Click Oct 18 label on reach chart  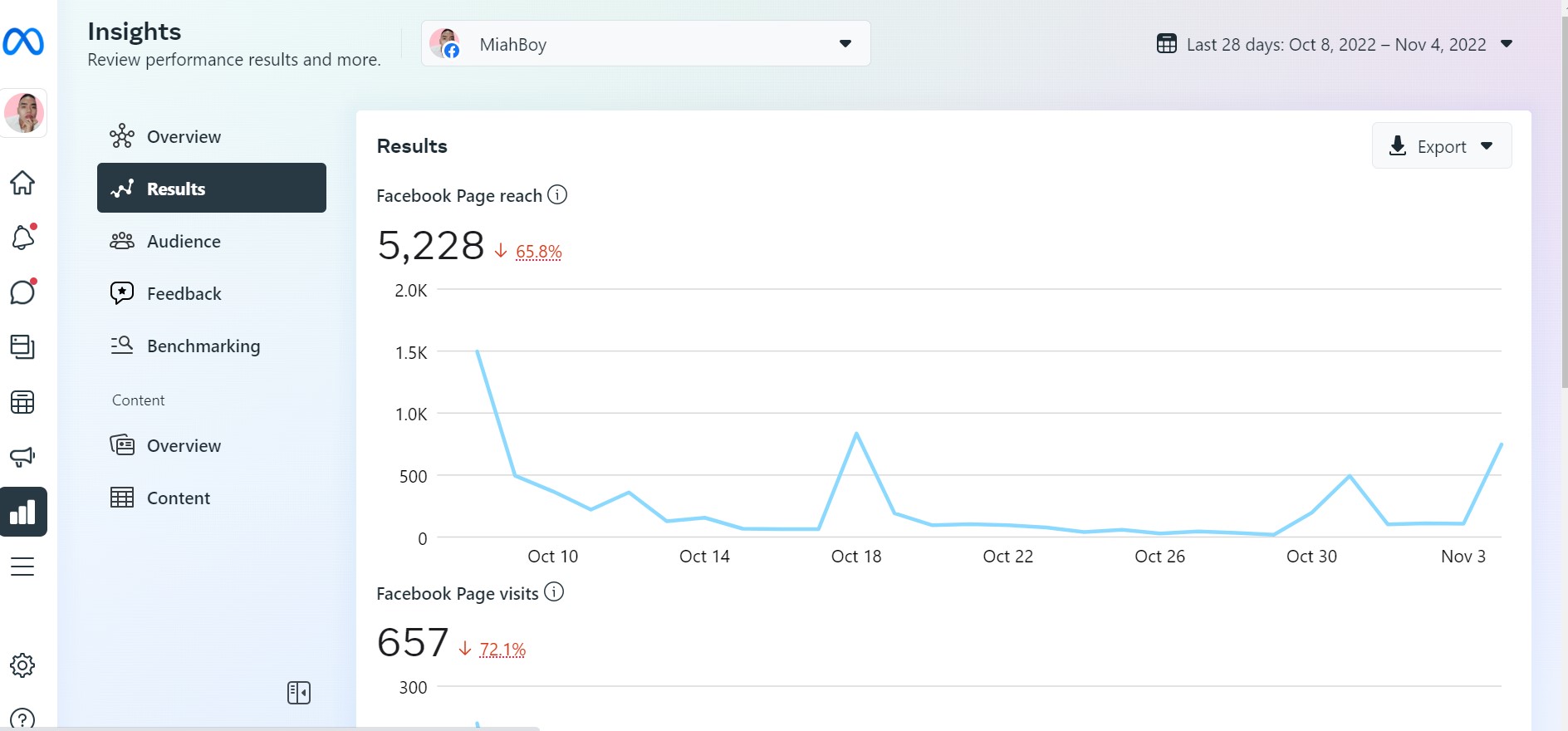point(856,557)
